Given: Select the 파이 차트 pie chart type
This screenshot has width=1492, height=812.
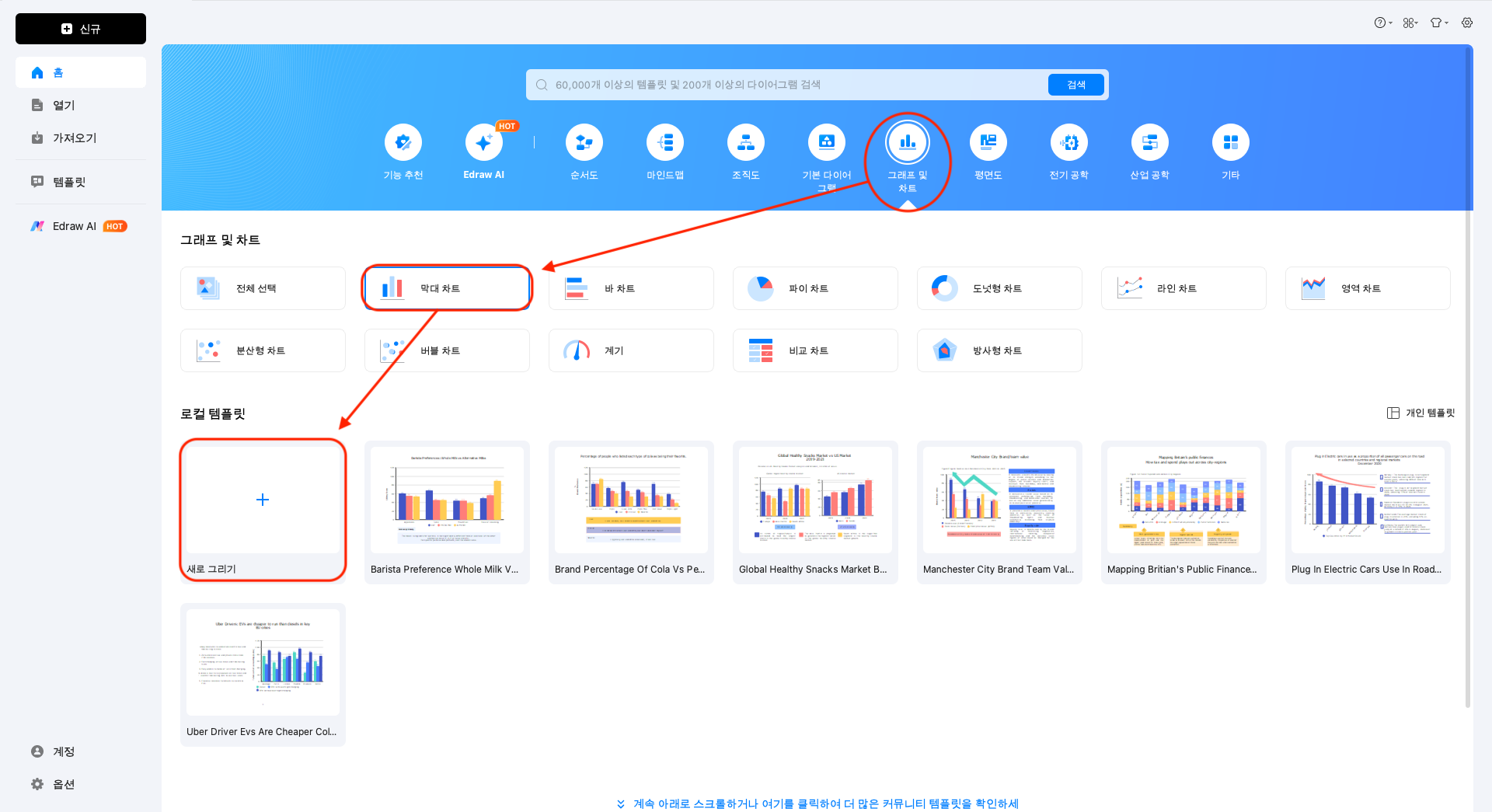Looking at the screenshot, I should coord(814,288).
